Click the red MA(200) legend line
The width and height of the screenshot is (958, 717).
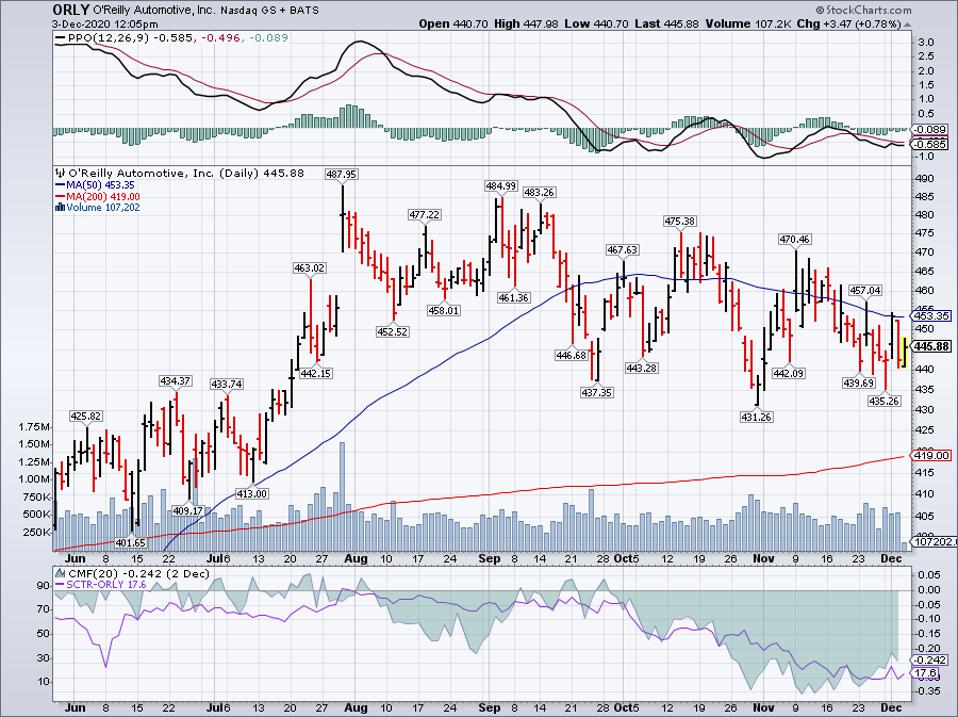60,197
